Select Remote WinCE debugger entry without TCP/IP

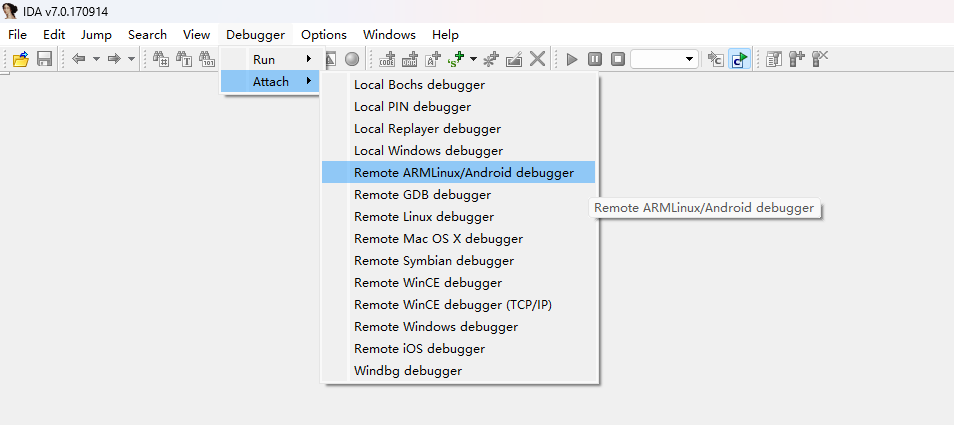point(459,282)
